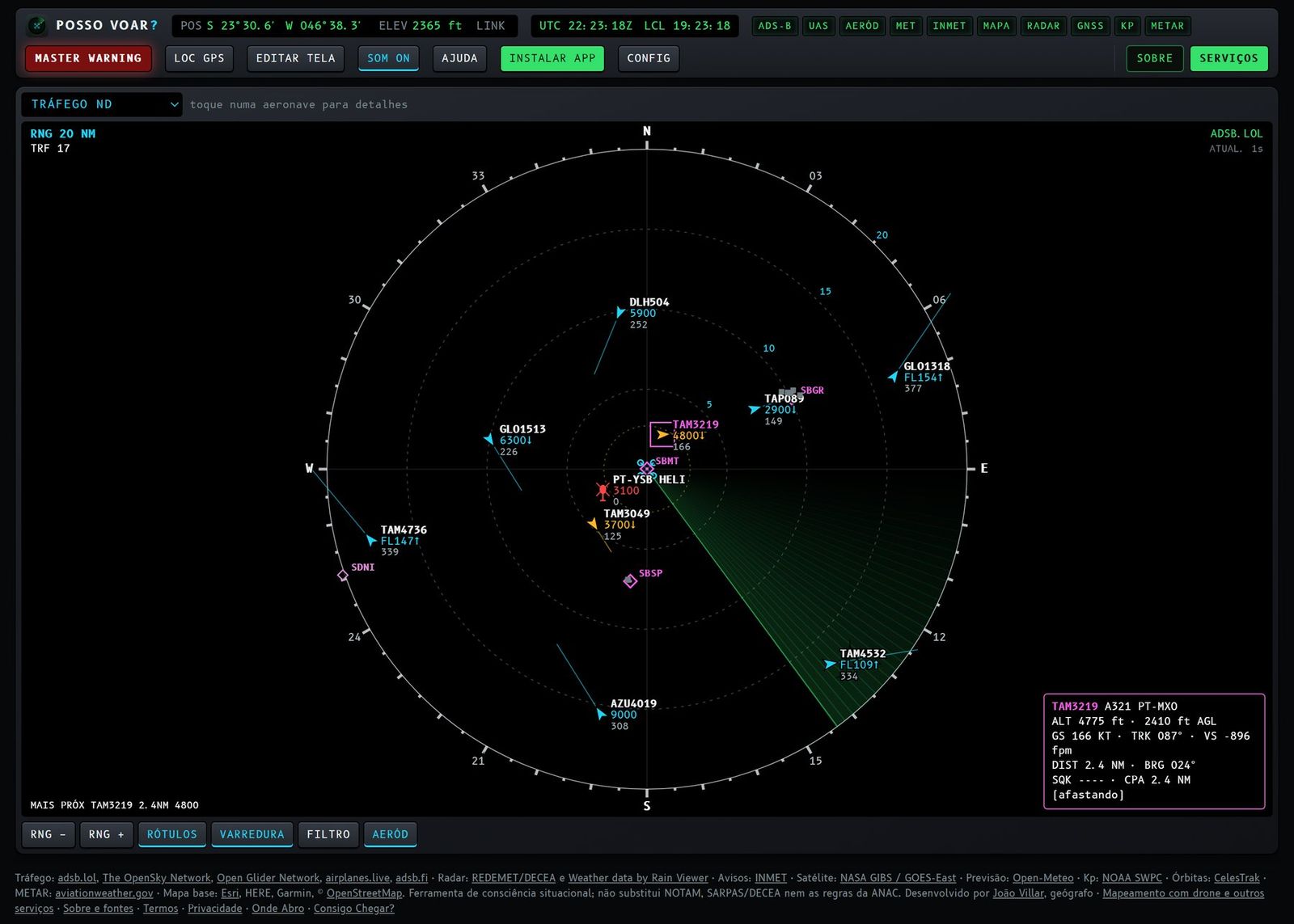This screenshot has height=924, width=1294.
Task: Click the TAM3219 detail info panel
Action: (x=1154, y=751)
